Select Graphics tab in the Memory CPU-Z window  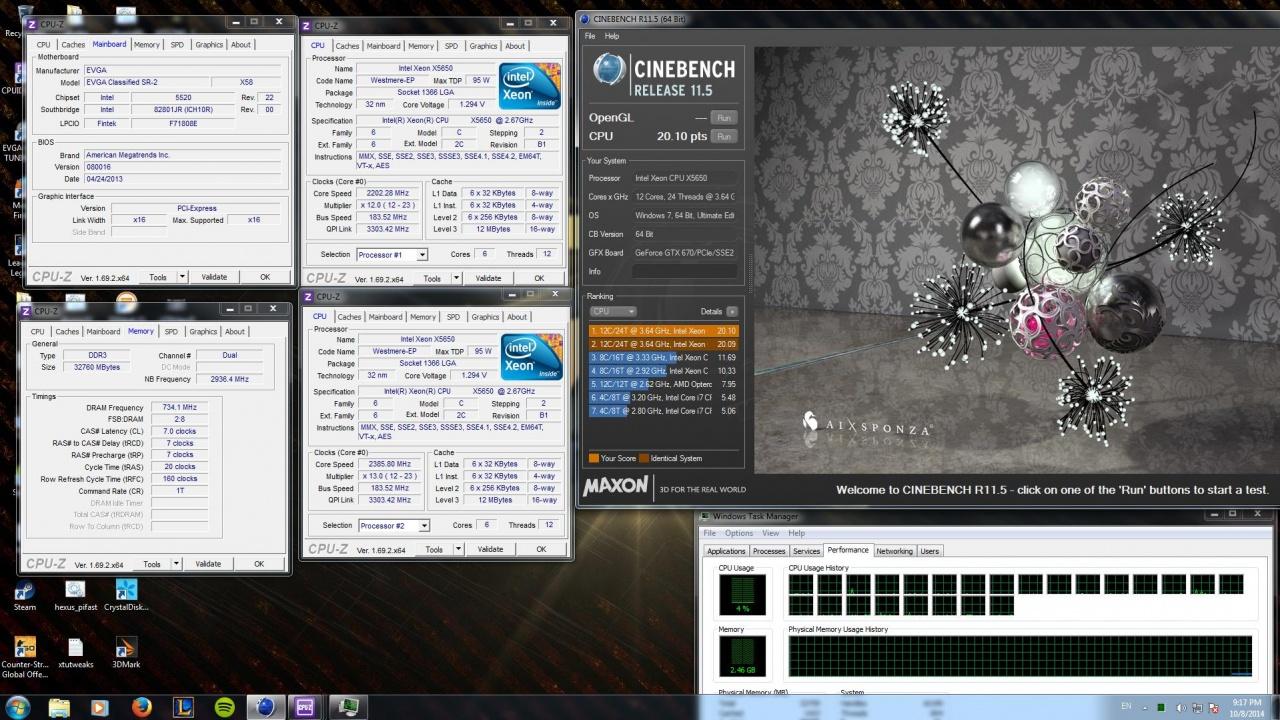click(x=203, y=332)
